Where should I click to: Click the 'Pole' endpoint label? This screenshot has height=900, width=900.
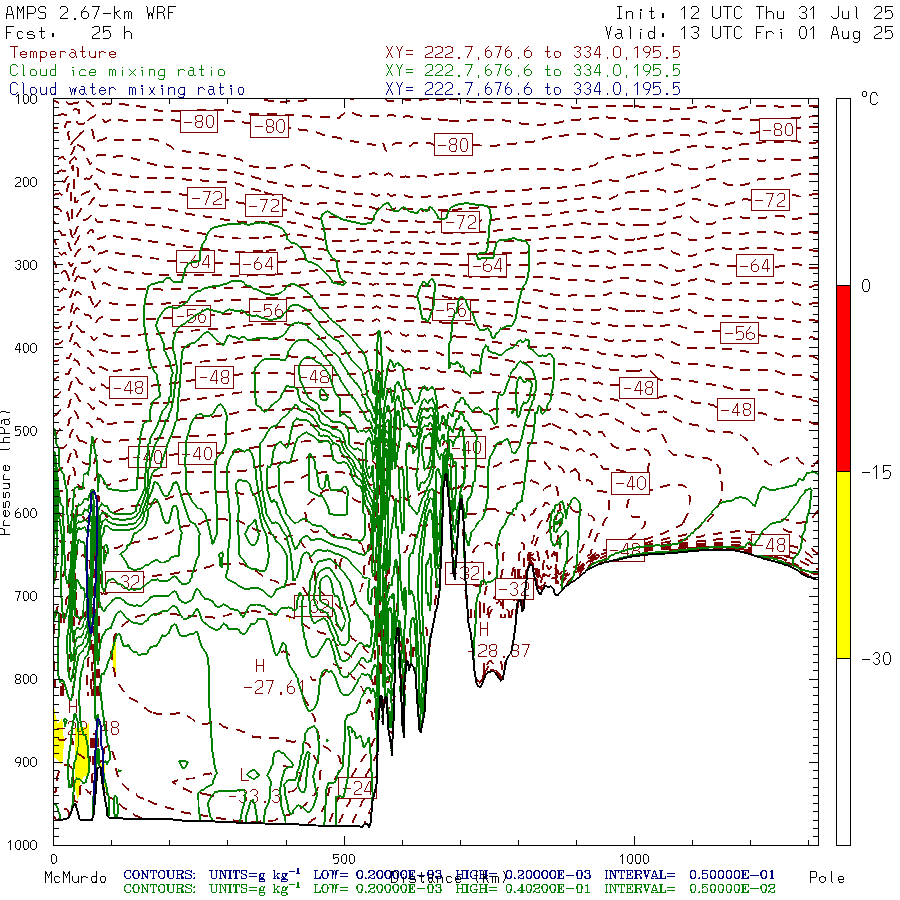coord(827,878)
